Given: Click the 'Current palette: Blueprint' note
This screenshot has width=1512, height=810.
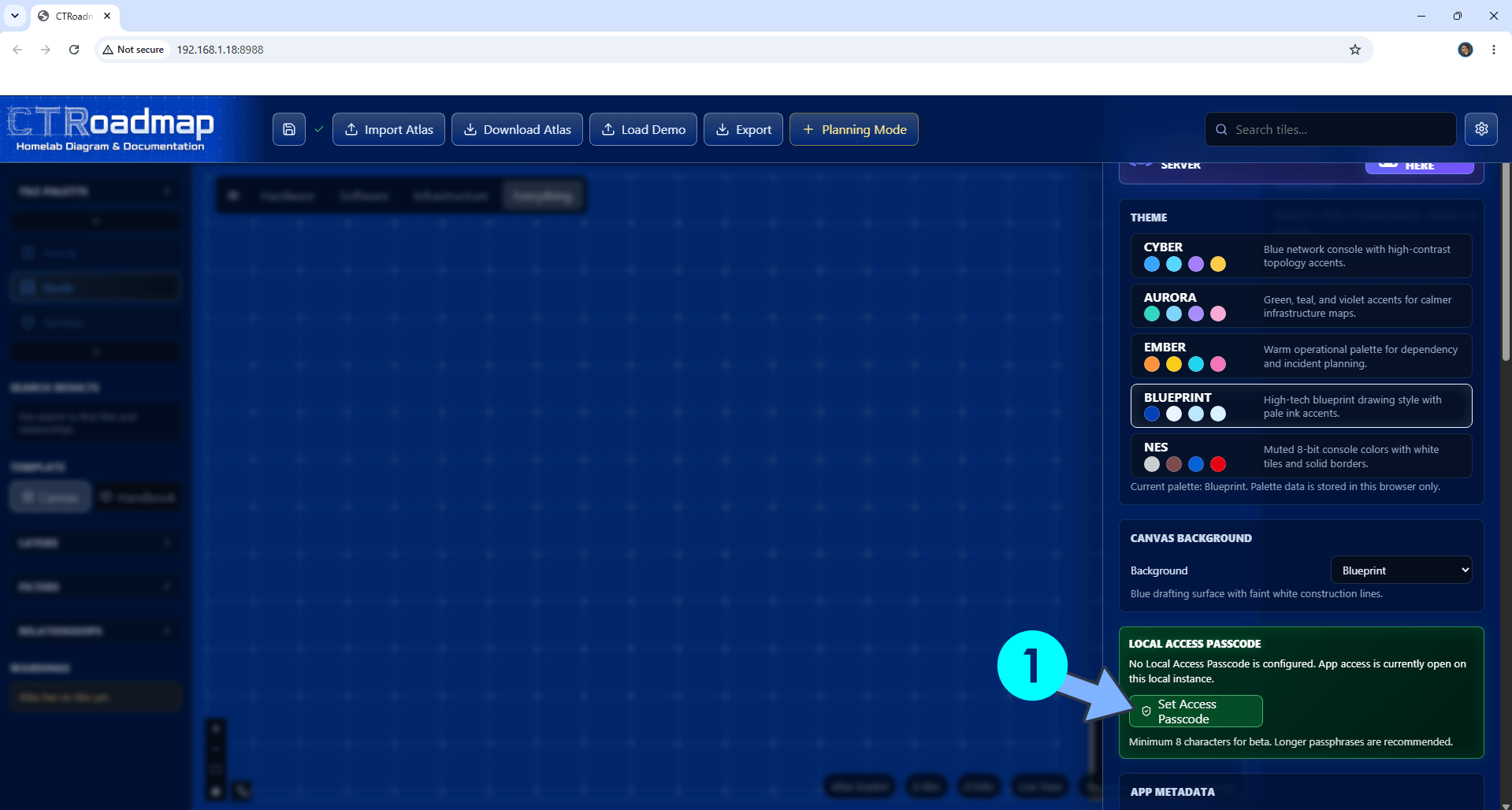Looking at the screenshot, I should (1285, 487).
